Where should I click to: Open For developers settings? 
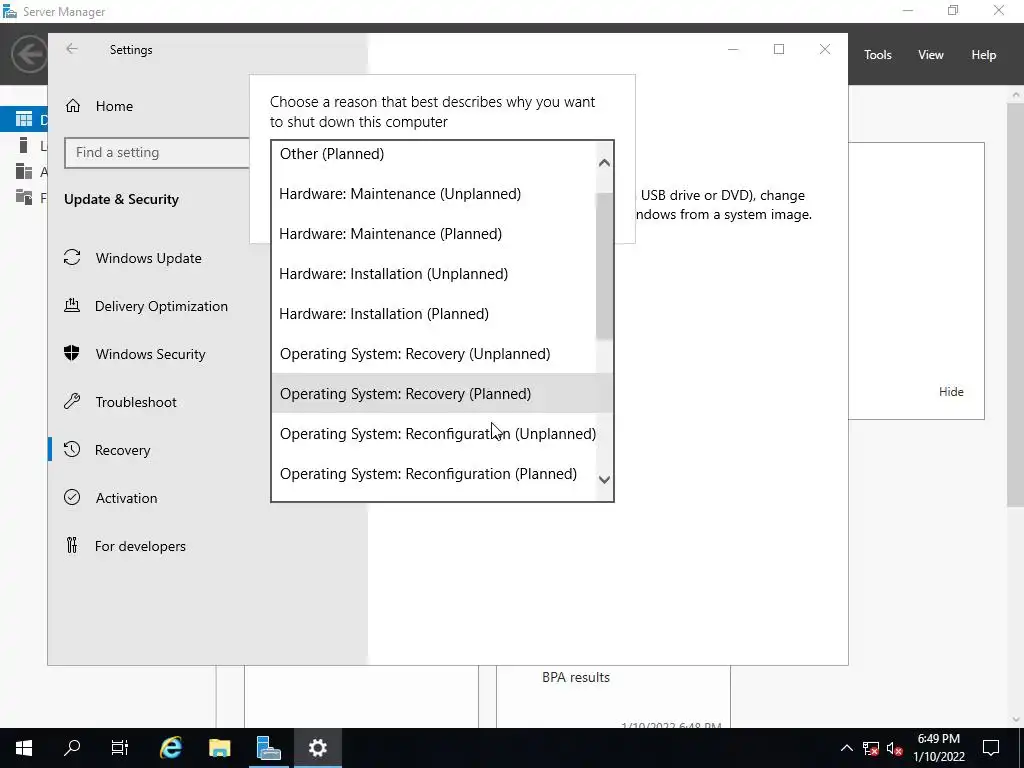click(140, 546)
